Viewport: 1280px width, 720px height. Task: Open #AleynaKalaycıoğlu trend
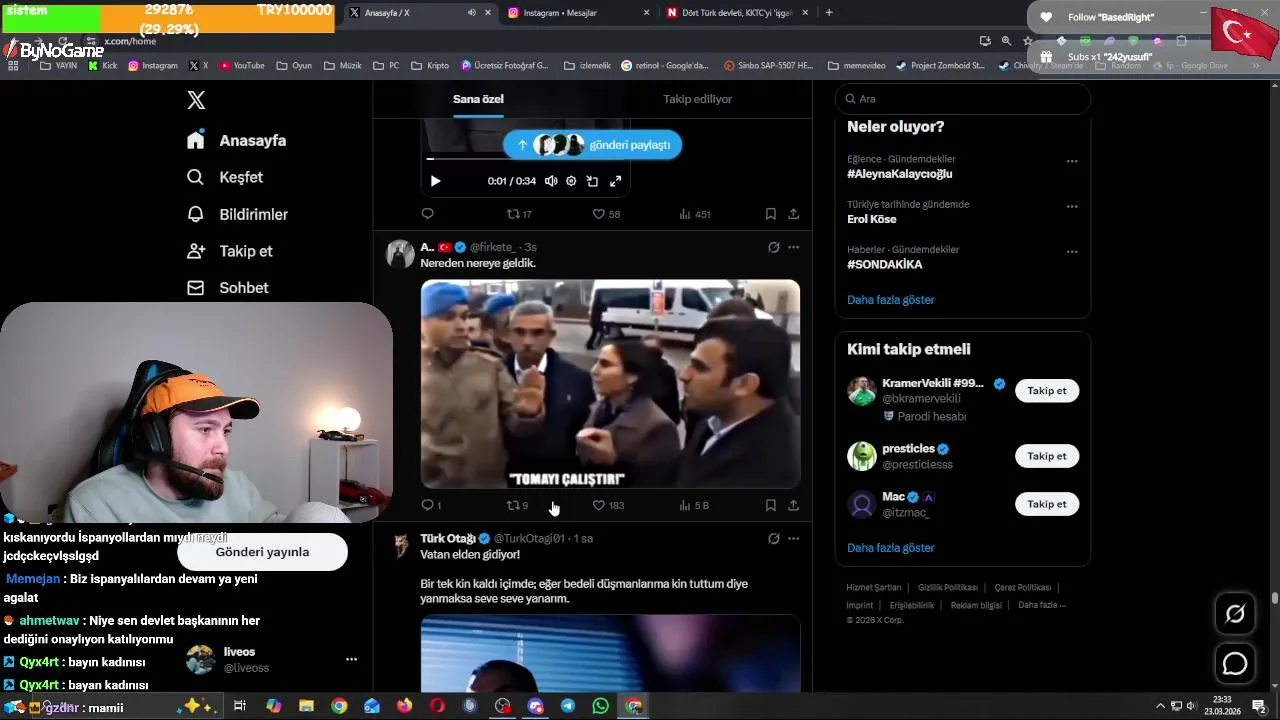(899, 174)
